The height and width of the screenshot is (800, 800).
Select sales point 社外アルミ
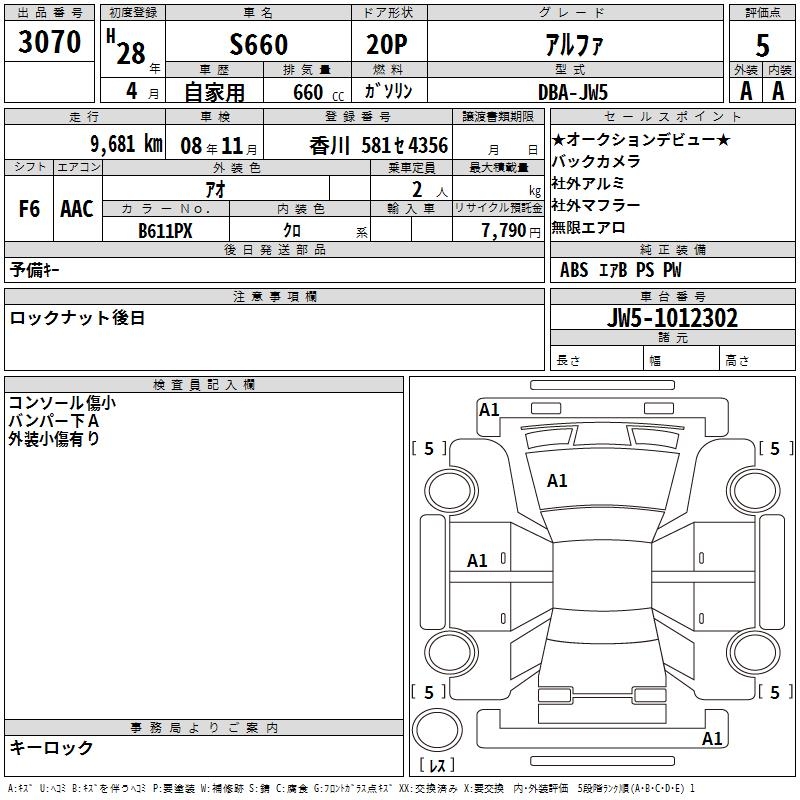pos(588,183)
